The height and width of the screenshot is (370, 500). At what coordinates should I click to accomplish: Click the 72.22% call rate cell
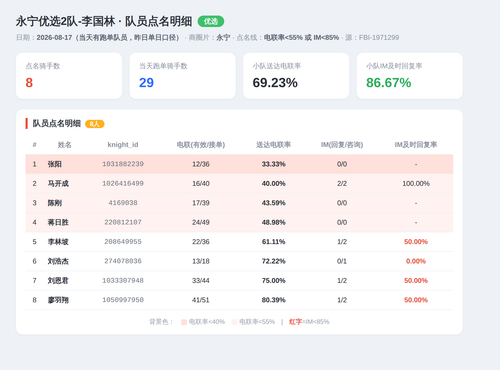coord(273,261)
